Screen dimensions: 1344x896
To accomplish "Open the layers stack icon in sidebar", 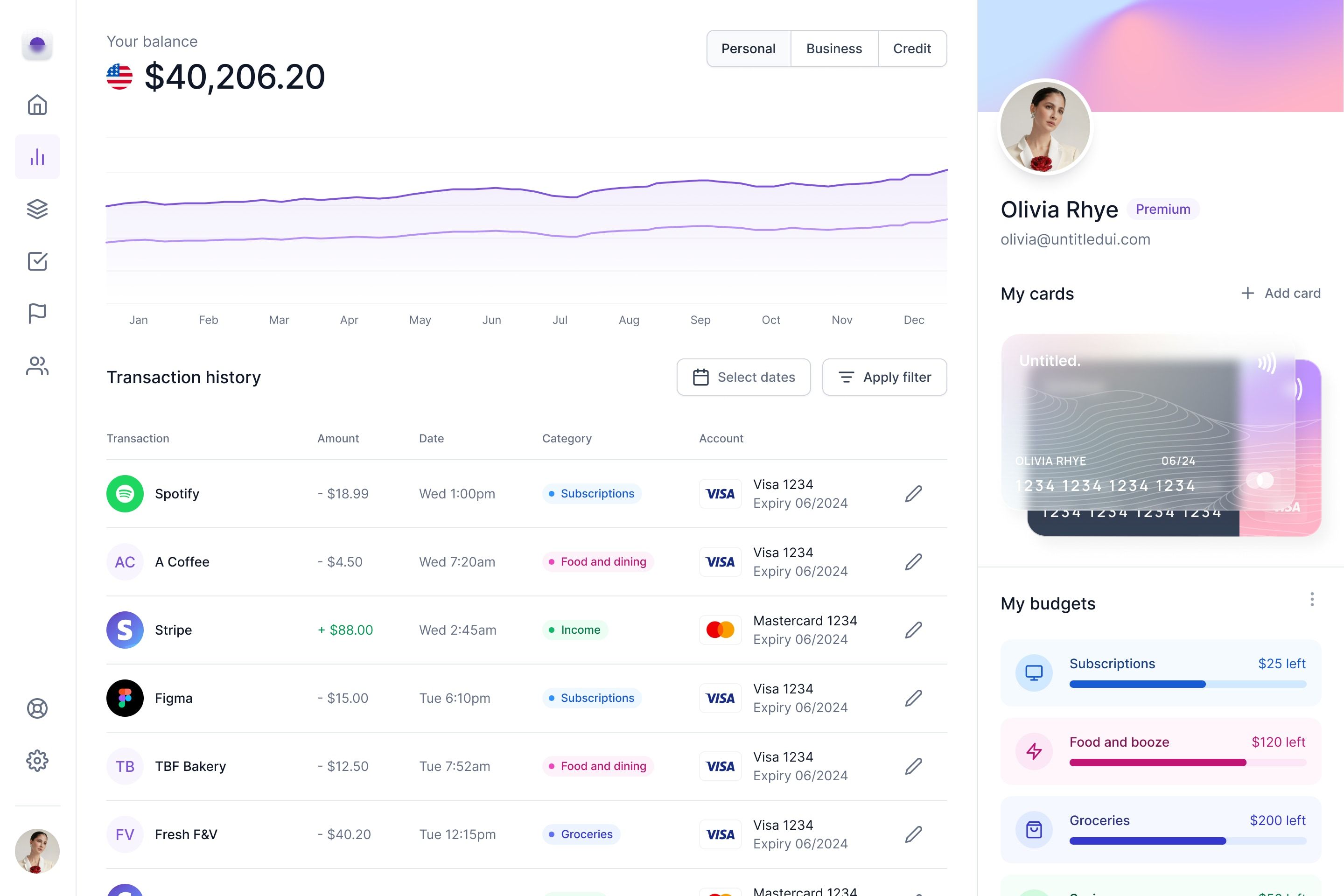I will coord(37,210).
